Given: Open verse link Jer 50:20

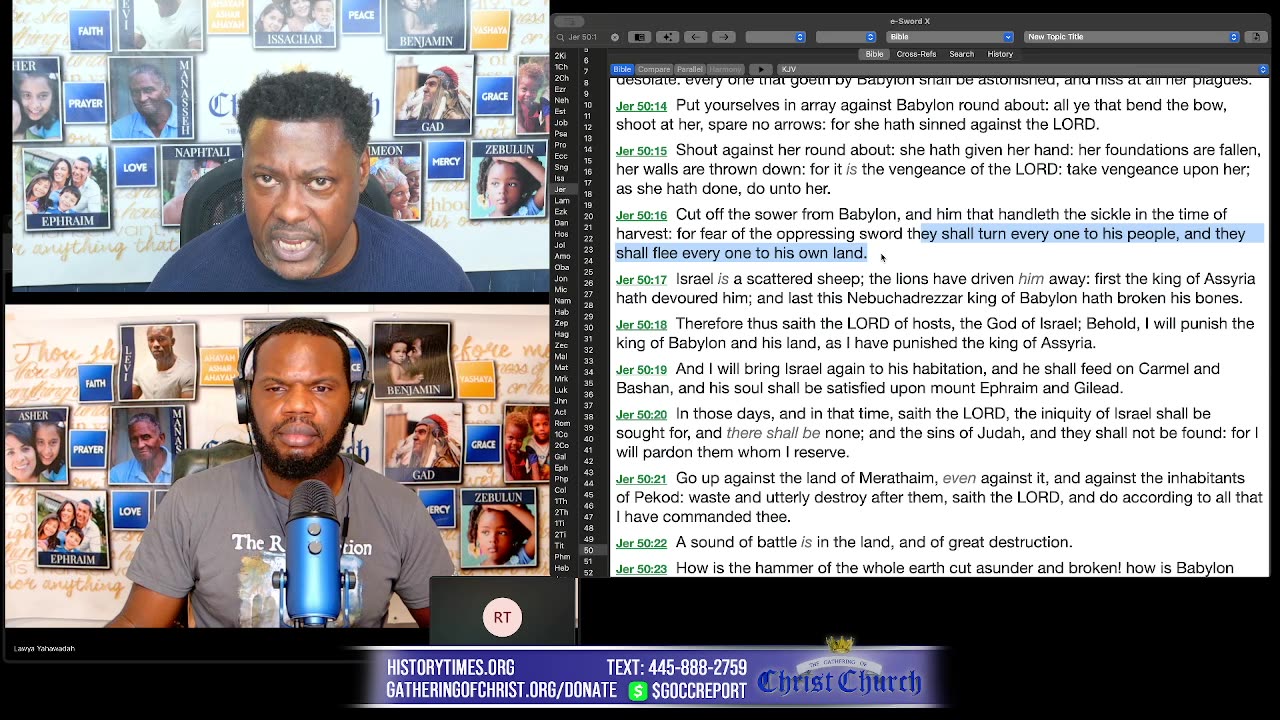Looking at the screenshot, I should point(641,415).
